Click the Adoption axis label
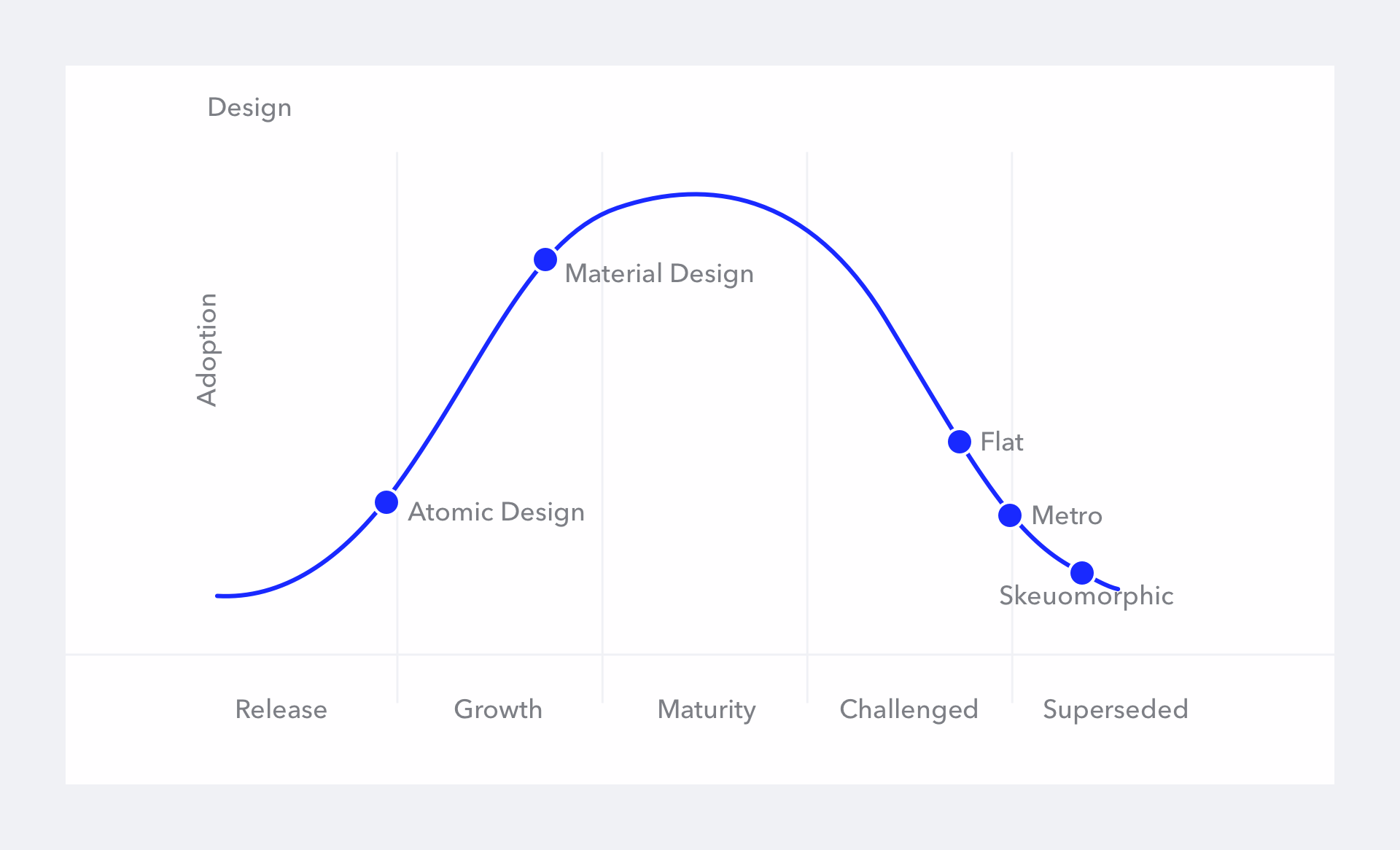 (x=207, y=349)
